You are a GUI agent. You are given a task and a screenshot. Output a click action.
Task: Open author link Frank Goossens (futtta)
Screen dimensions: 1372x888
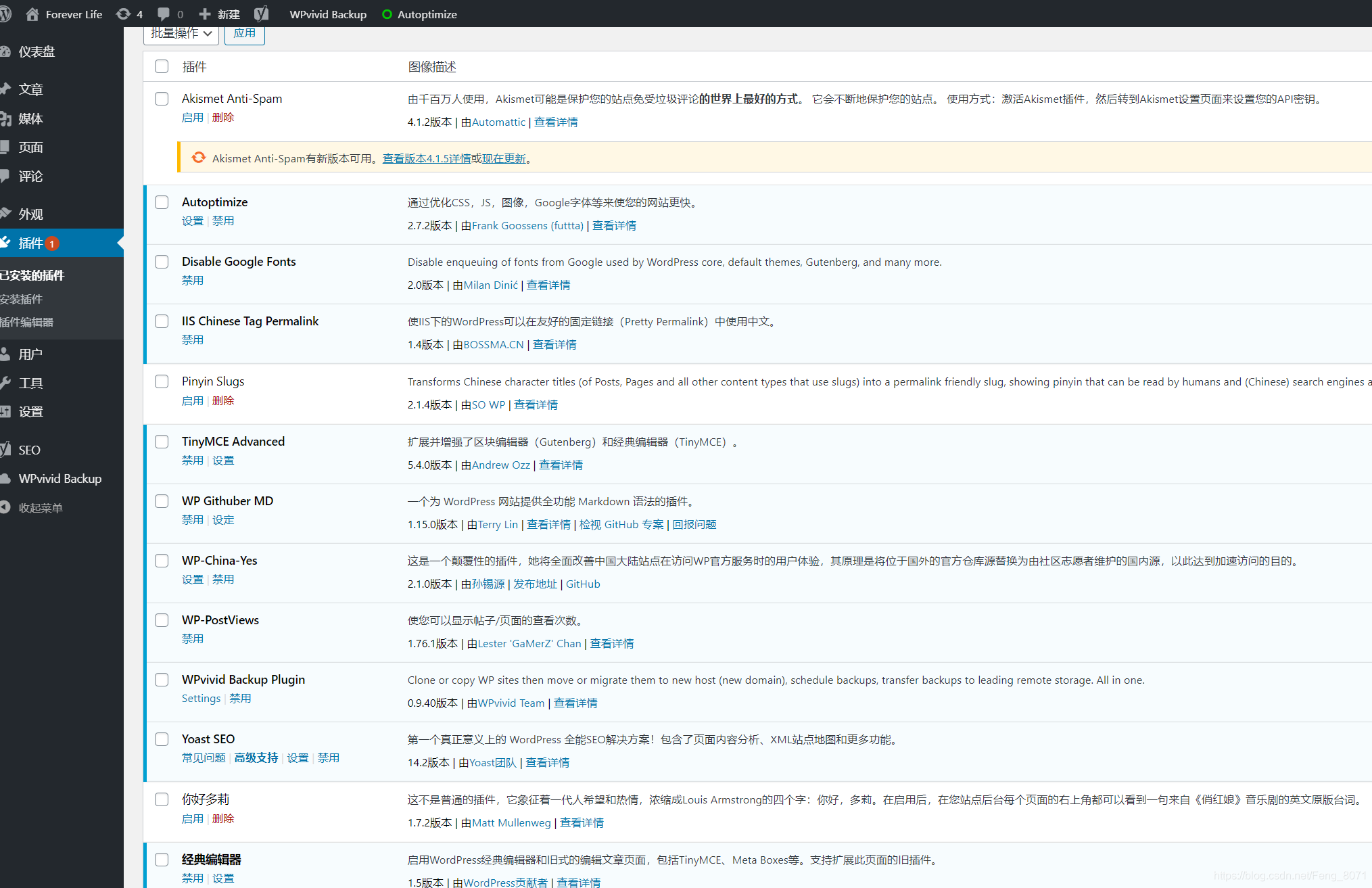tap(527, 225)
